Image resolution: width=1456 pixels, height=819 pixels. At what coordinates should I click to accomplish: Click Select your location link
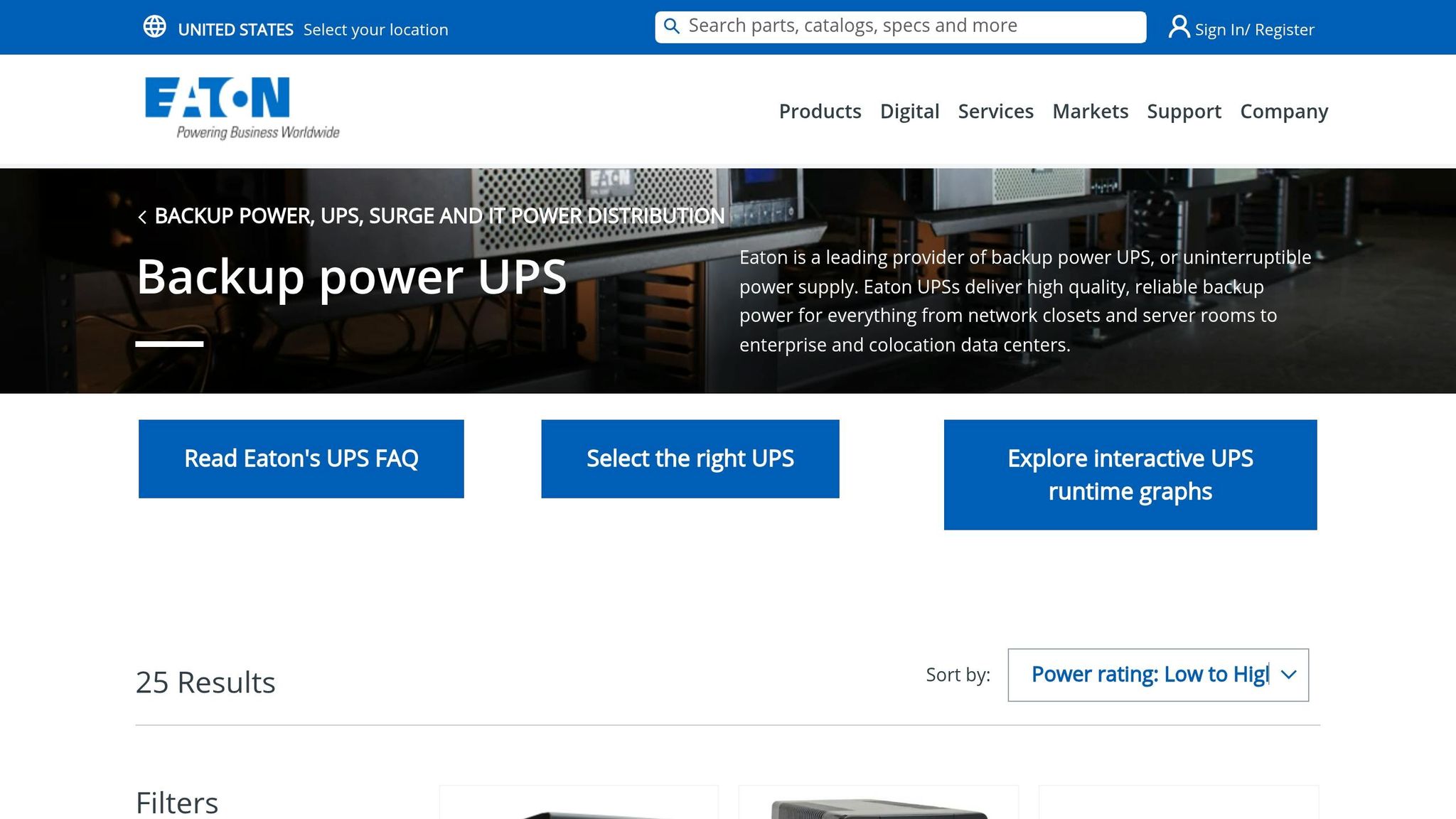[376, 30]
